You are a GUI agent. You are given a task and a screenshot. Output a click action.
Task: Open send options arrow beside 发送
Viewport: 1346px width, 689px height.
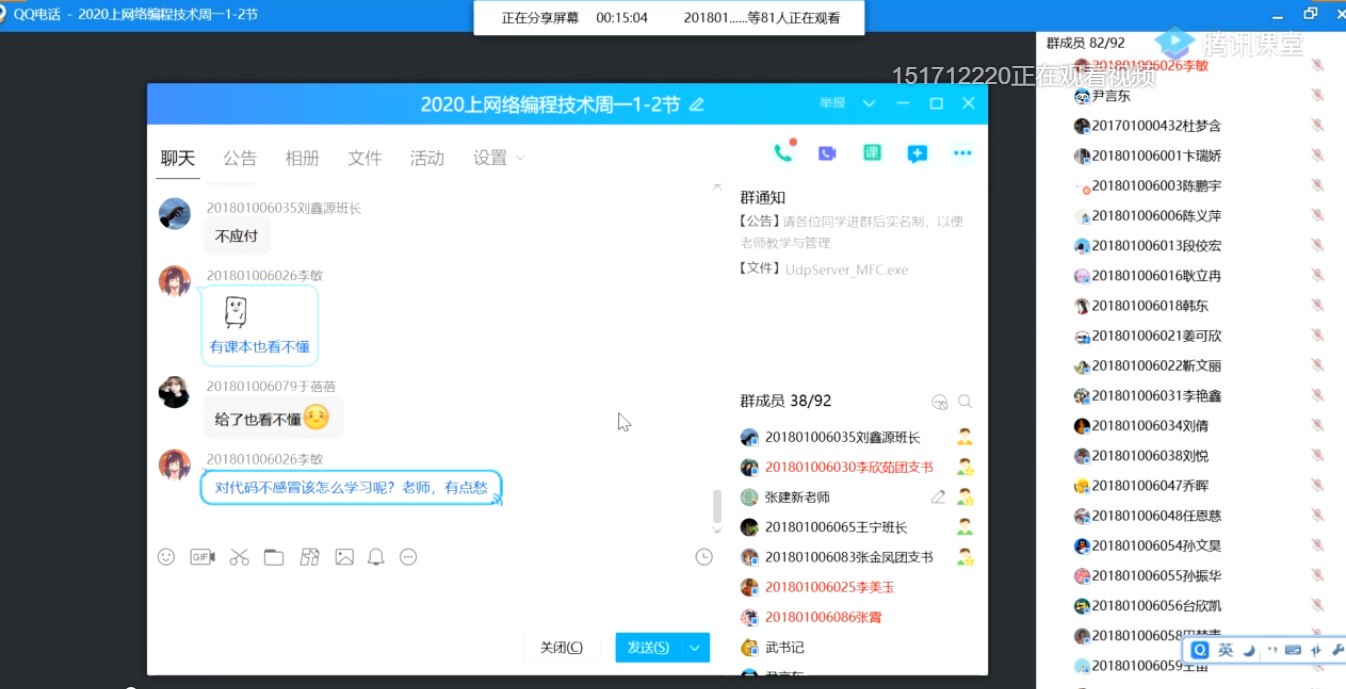tap(695, 647)
